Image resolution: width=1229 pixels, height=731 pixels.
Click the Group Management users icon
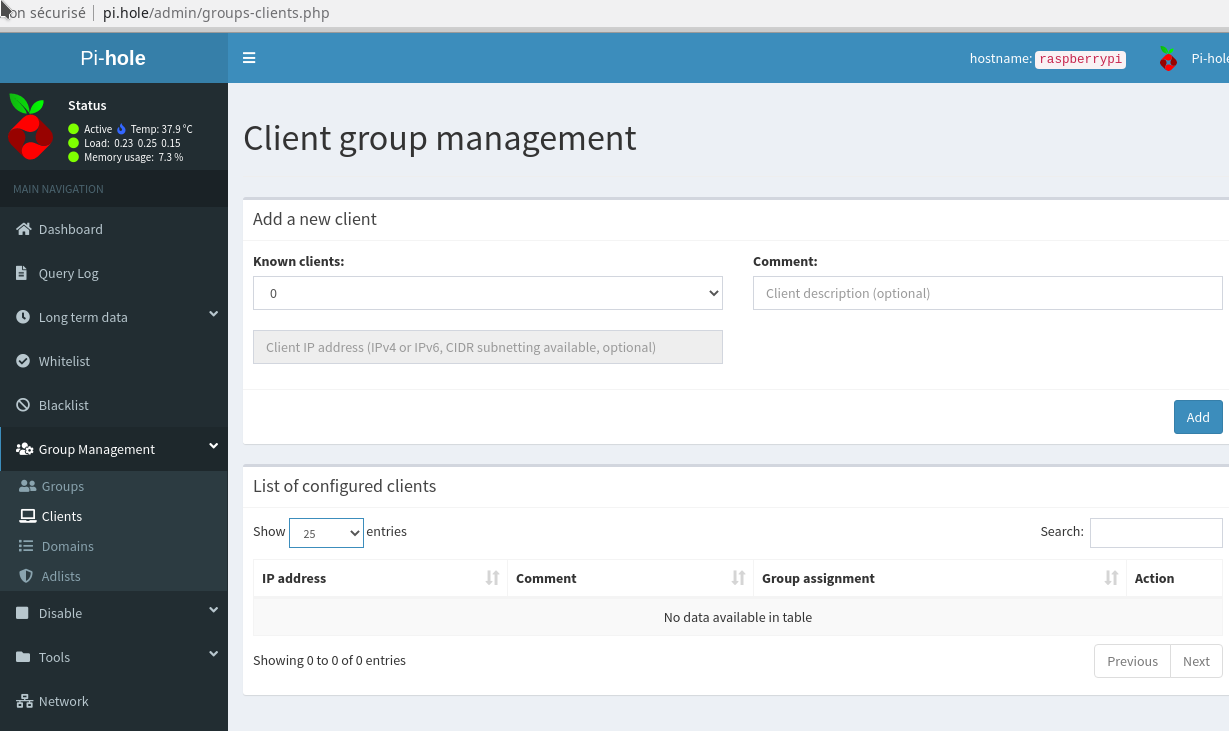[x=25, y=449]
